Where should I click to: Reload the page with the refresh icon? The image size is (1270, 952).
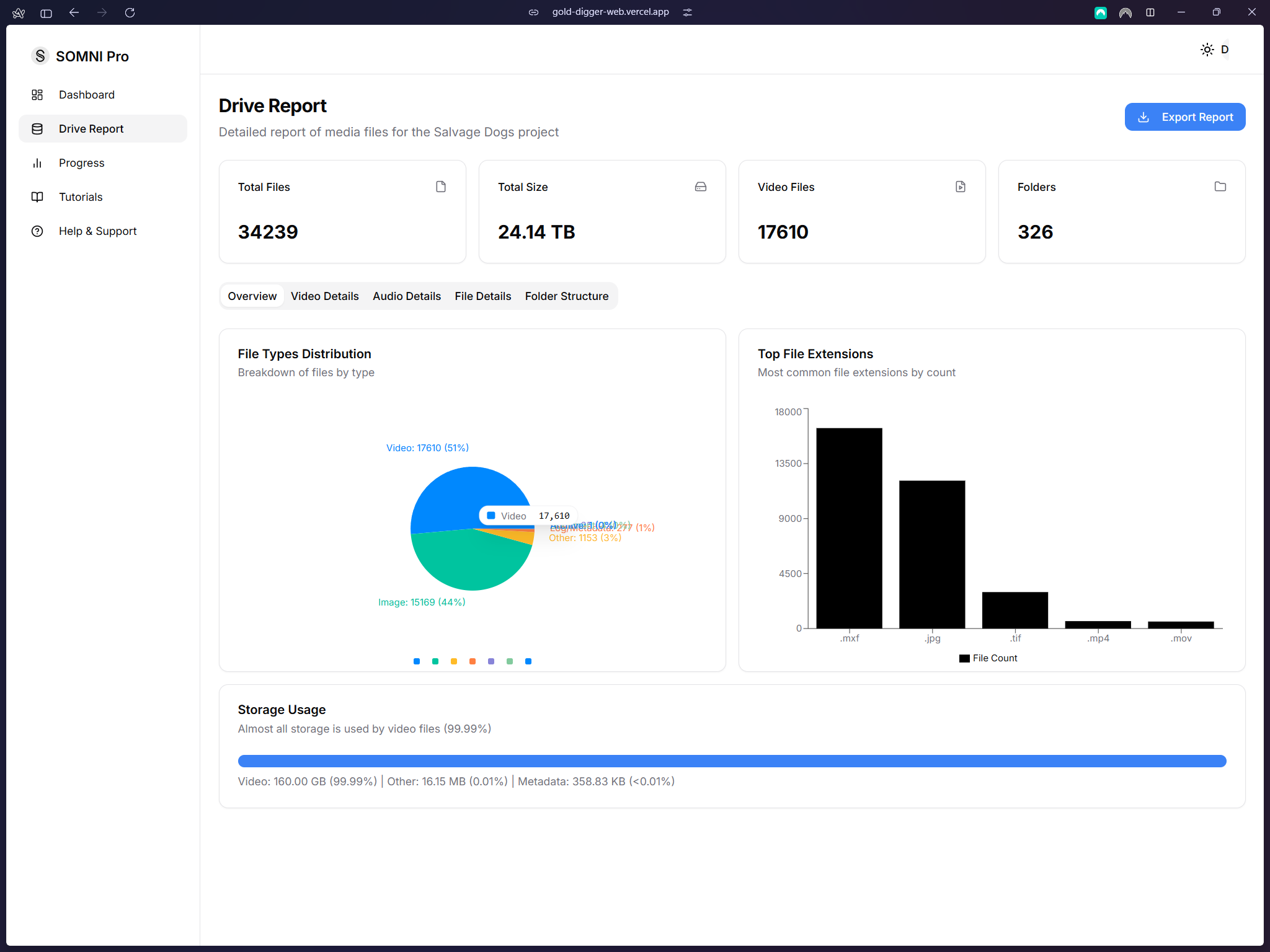tap(130, 12)
